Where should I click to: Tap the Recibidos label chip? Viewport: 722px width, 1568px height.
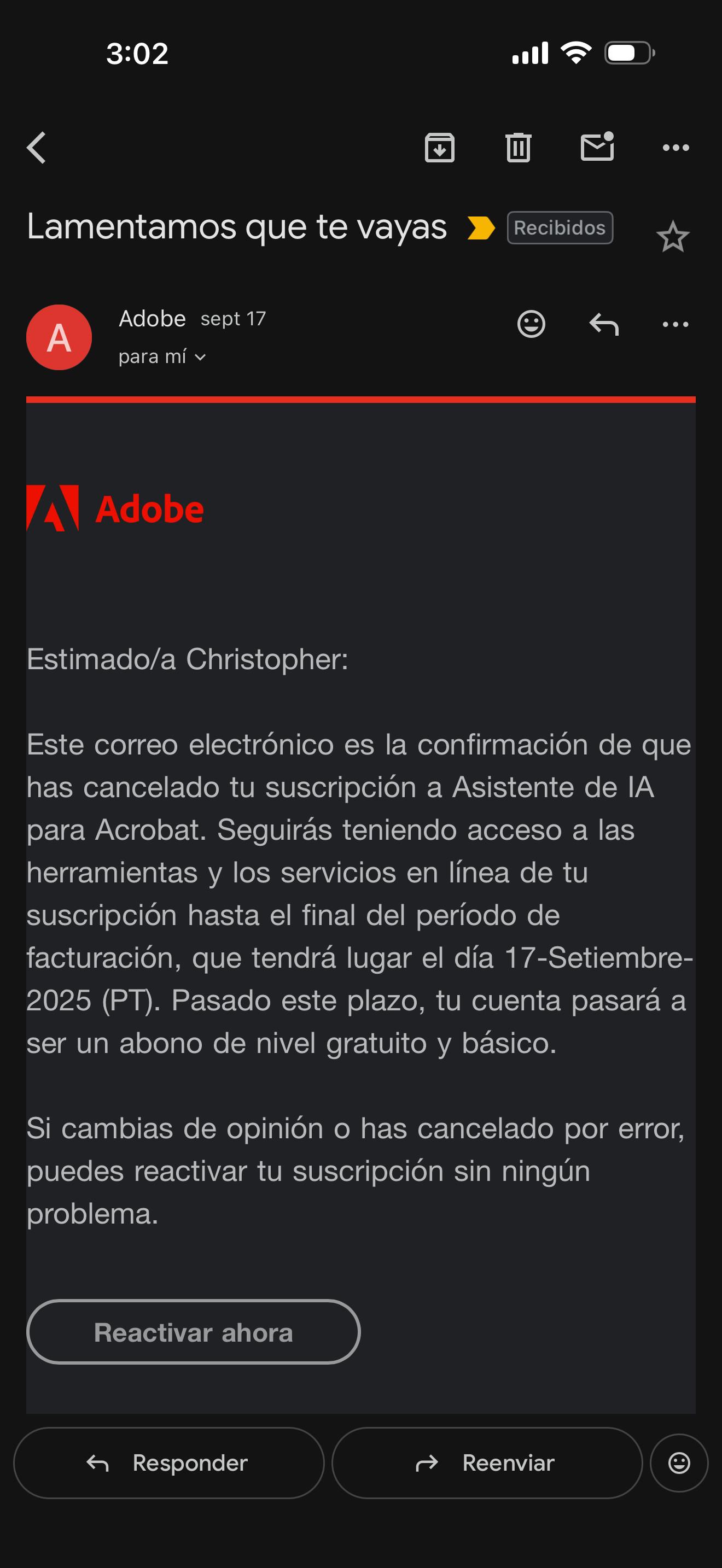click(x=560, y=227)
